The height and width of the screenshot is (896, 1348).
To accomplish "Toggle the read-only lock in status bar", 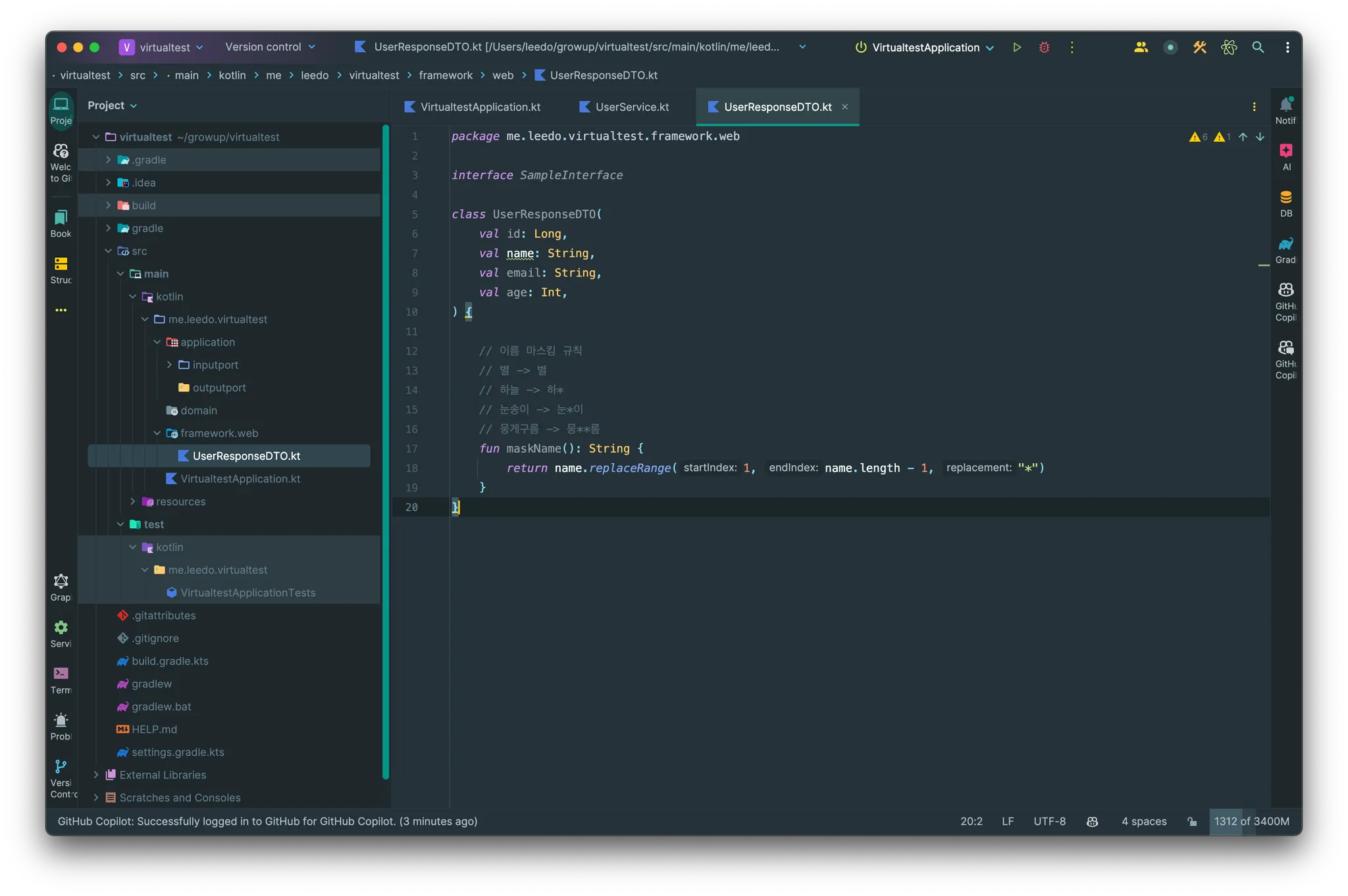I will tap(1192, 821).
